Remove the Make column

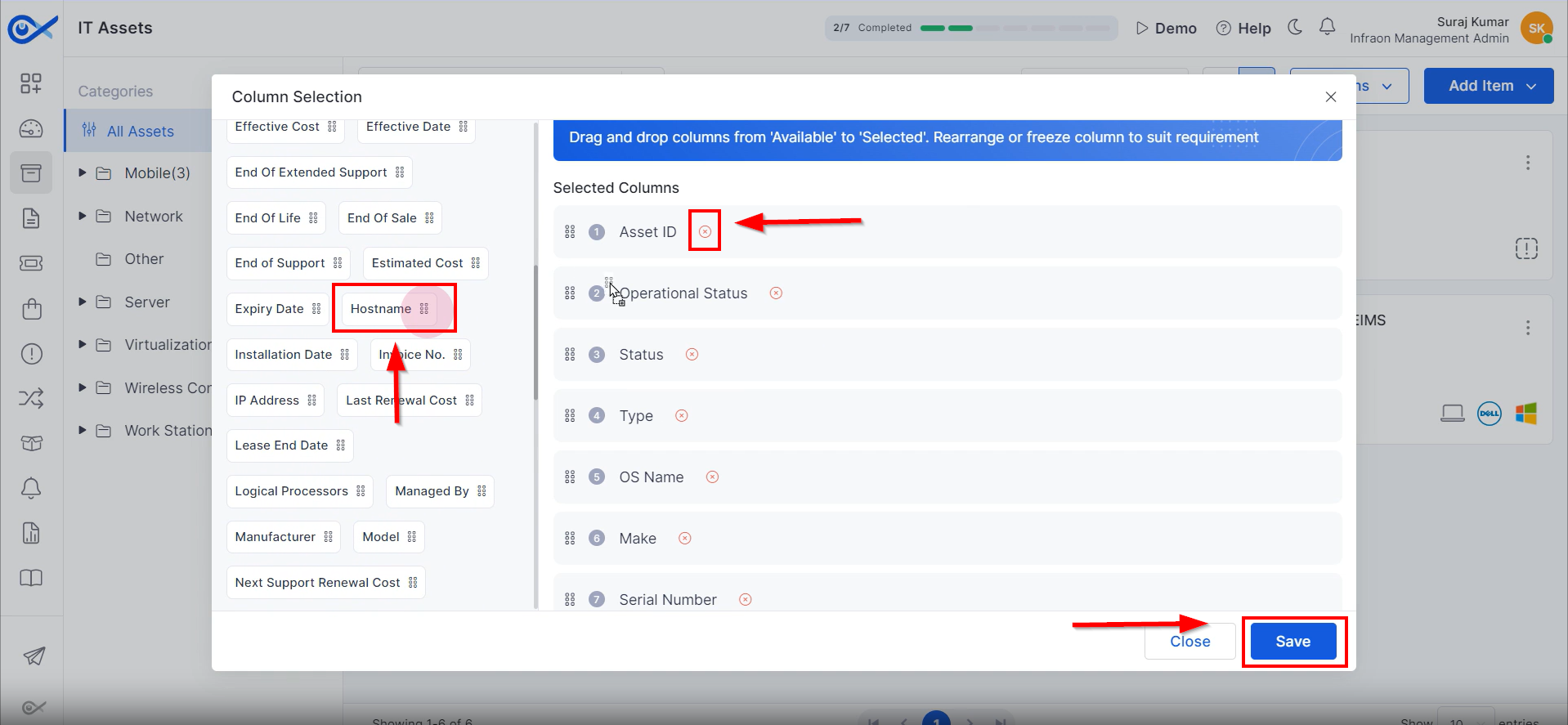(x=685, y=539)
